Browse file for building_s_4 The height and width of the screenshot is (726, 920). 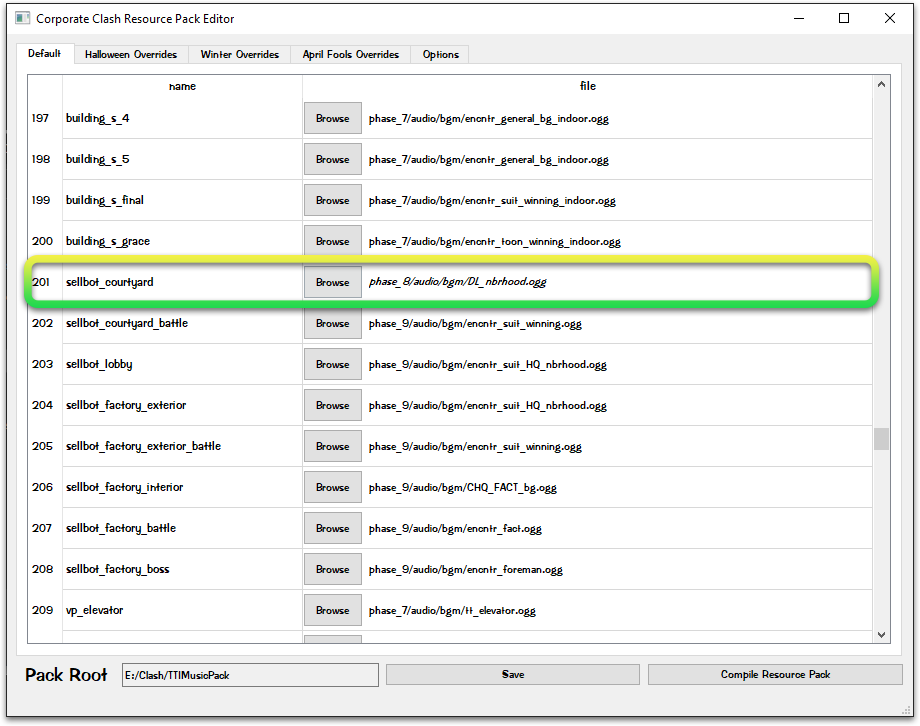point(333,118)
